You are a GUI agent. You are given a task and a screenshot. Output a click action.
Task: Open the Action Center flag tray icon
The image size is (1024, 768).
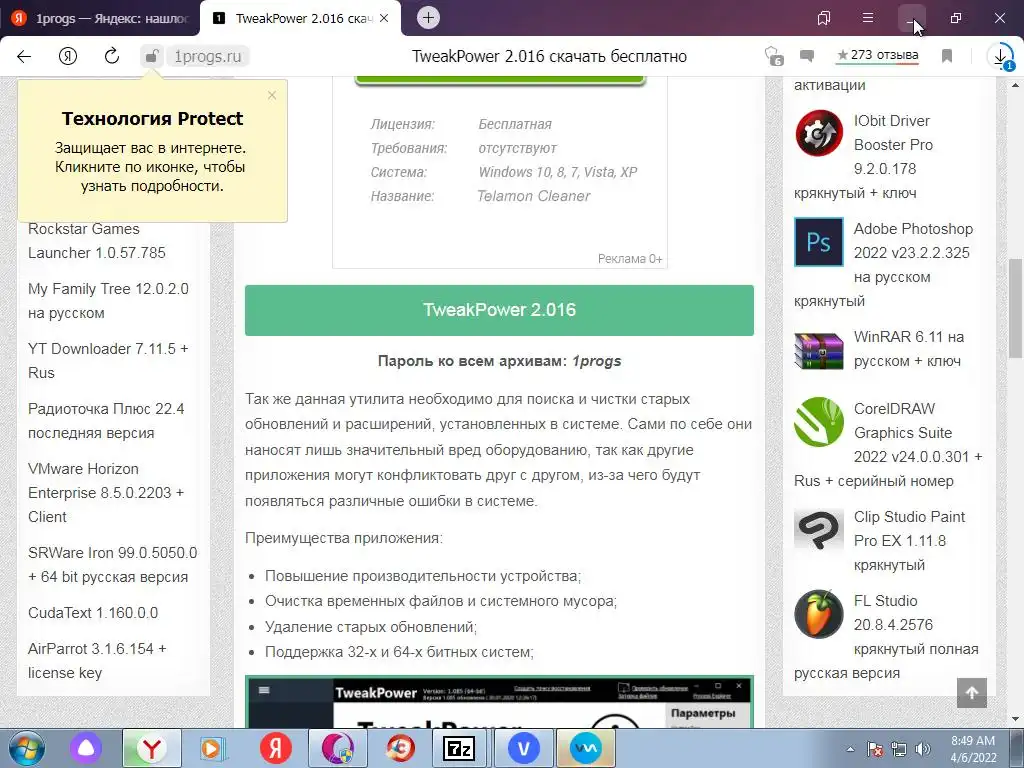[x=875, y=750]
